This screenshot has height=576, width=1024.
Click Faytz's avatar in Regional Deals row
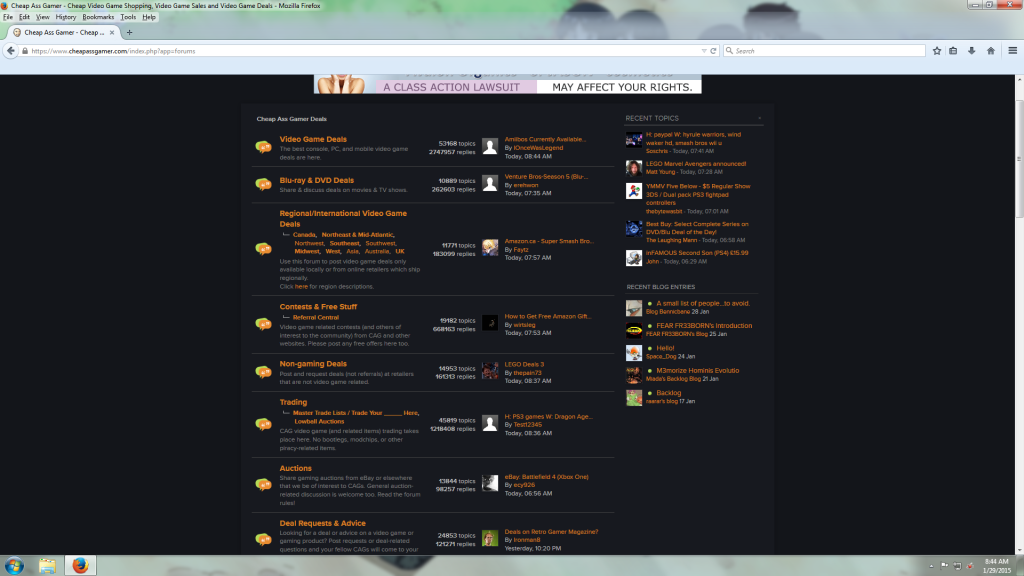[x=490, y=248]
